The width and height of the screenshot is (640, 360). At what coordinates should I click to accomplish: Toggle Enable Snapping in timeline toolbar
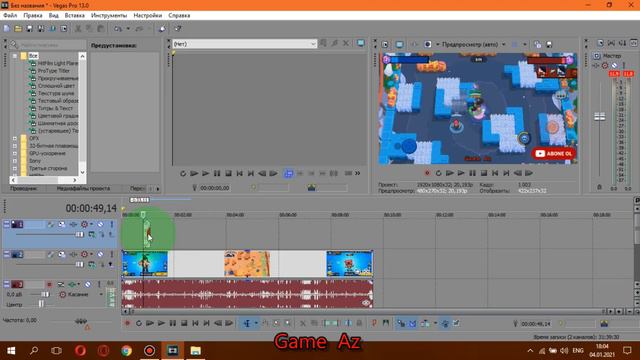click(401, 323)
